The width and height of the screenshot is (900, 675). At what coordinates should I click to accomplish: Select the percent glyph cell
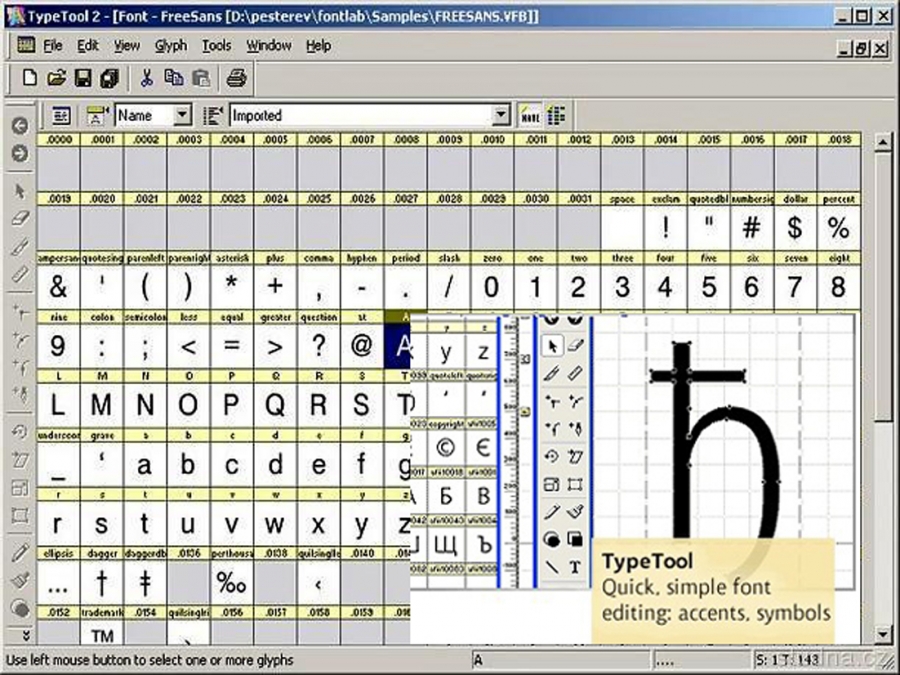[x=839, y=228]
